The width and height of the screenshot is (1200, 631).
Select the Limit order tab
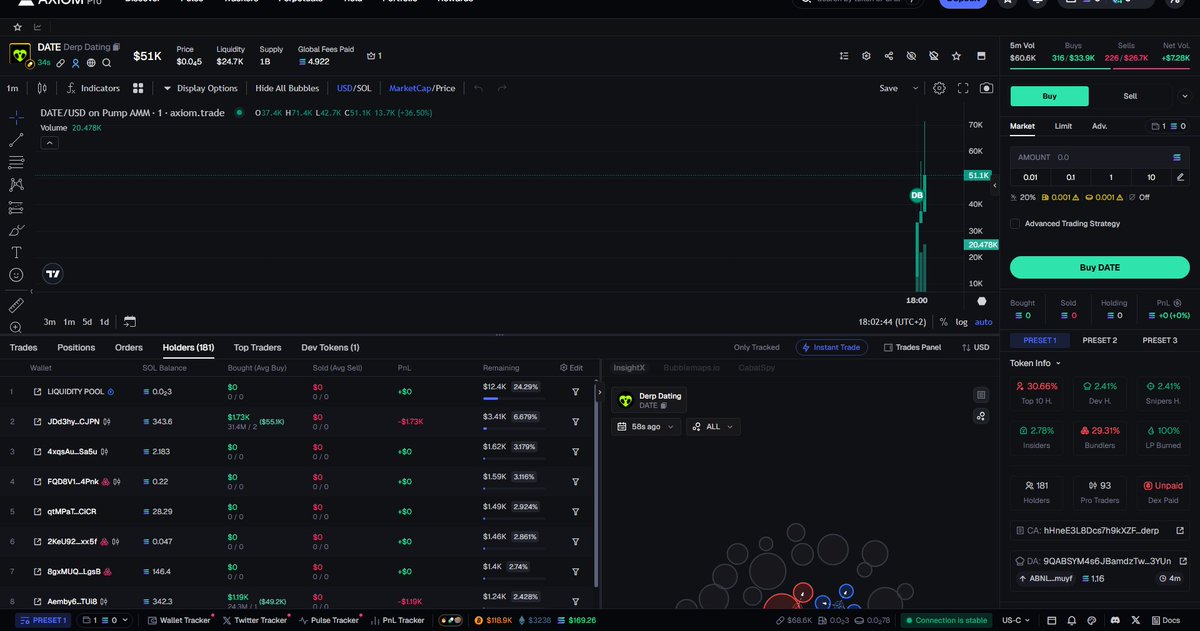(1063, 126)
